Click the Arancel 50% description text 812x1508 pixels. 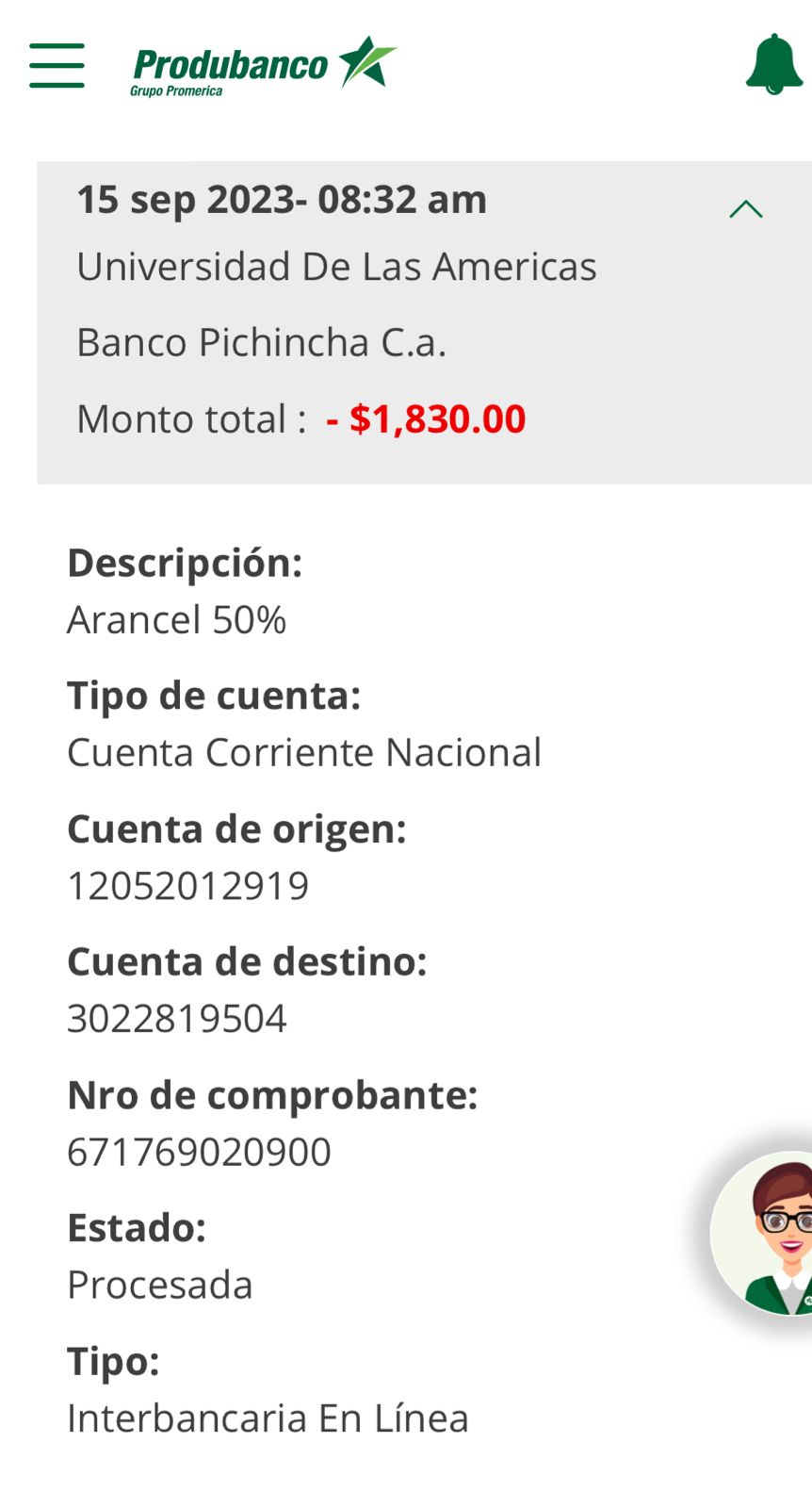coord(176,620)
